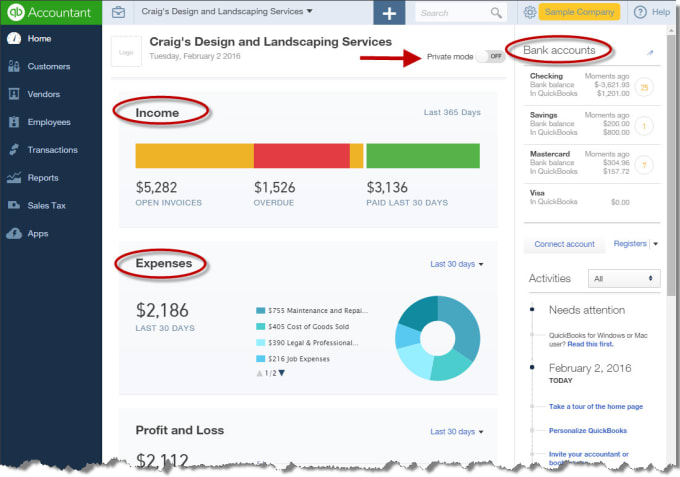Open the Apps menu item
The image size is (680, 477).
[38, 234]
